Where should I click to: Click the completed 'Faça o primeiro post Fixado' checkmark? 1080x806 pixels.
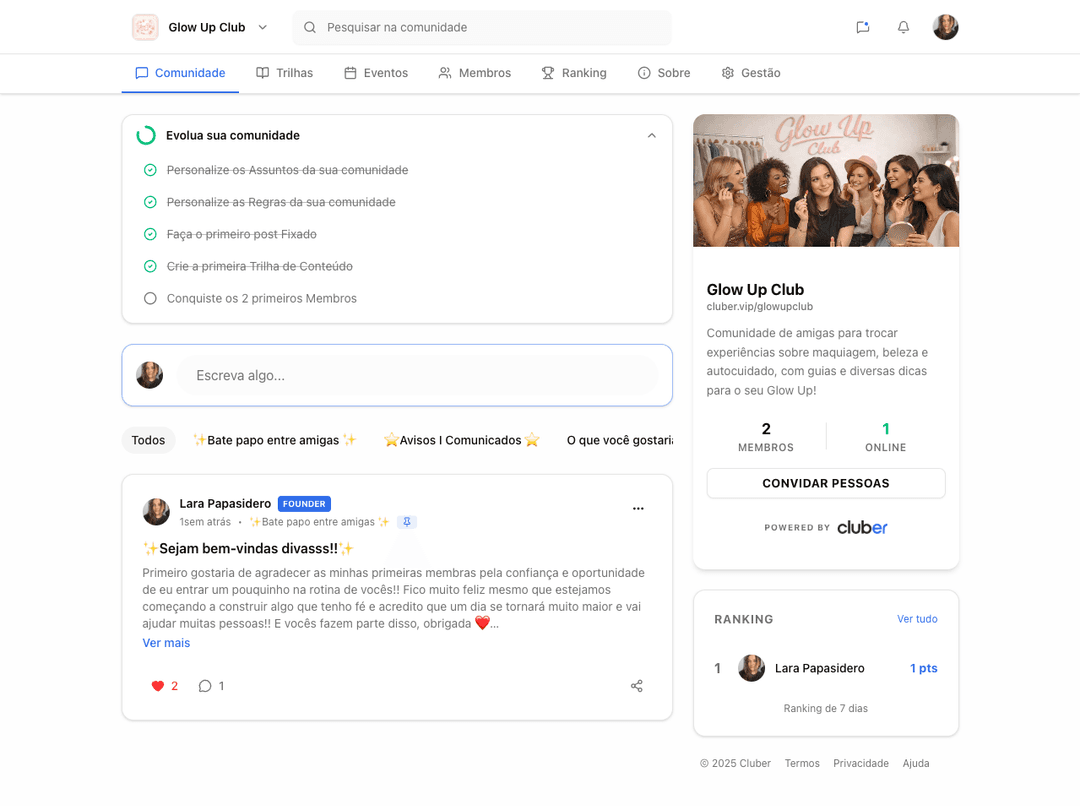[150, 234]
